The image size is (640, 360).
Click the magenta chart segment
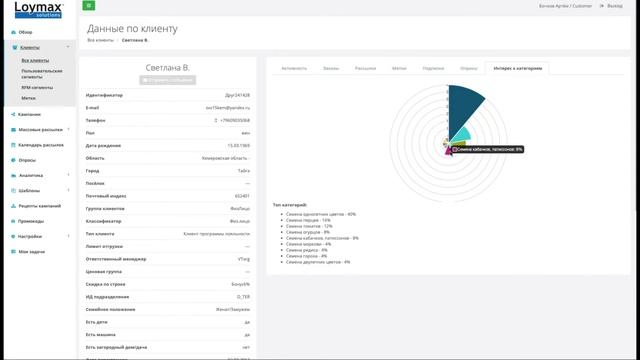[x=448, y=151]
